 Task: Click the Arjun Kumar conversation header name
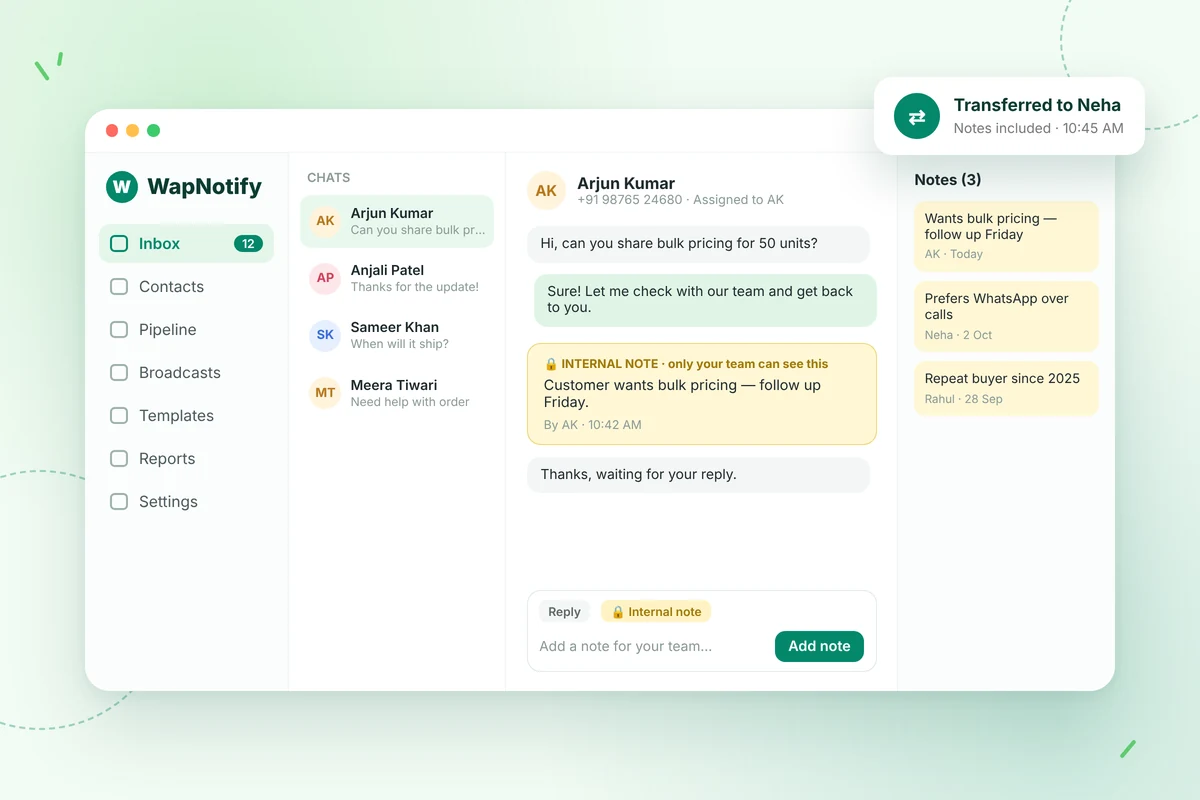click(x=626, y=183)
